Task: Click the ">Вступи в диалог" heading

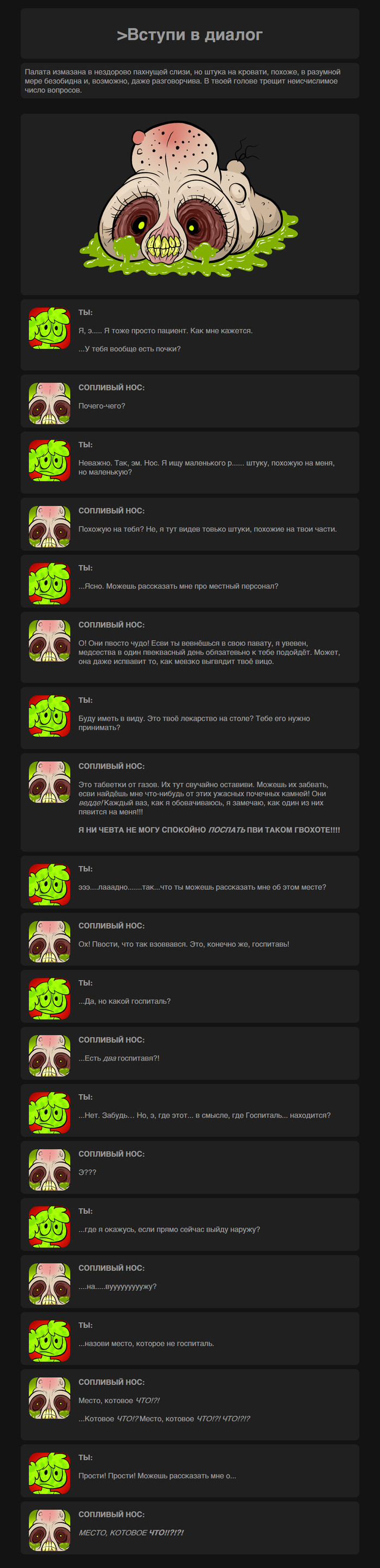Action: (189, 35)
